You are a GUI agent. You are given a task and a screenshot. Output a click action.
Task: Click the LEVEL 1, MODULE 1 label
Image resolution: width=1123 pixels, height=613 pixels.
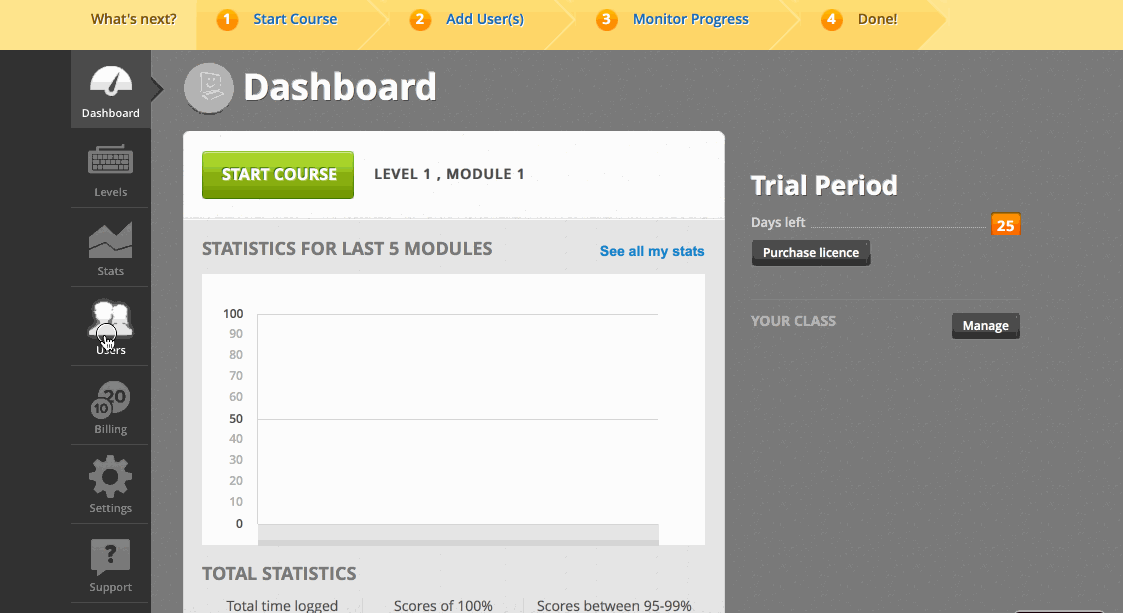tap(447, 173)
